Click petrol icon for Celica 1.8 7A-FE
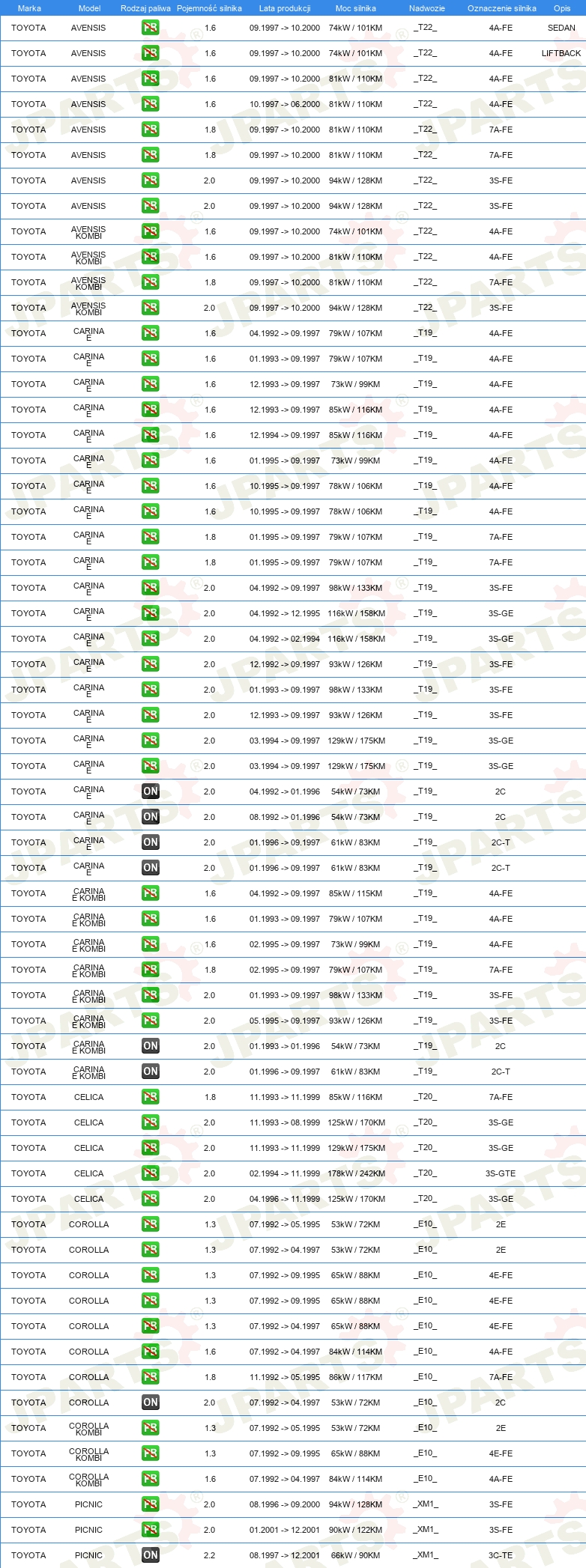Image resolution: width=586 pixels, height=1568 pixels. click(151, 1097)
